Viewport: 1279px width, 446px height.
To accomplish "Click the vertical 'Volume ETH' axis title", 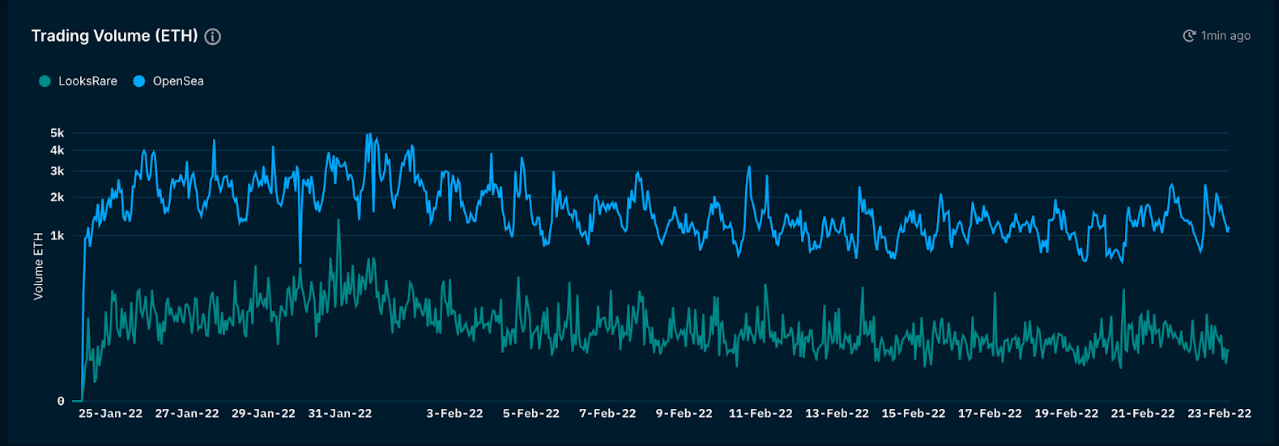I will click(39, 266).
